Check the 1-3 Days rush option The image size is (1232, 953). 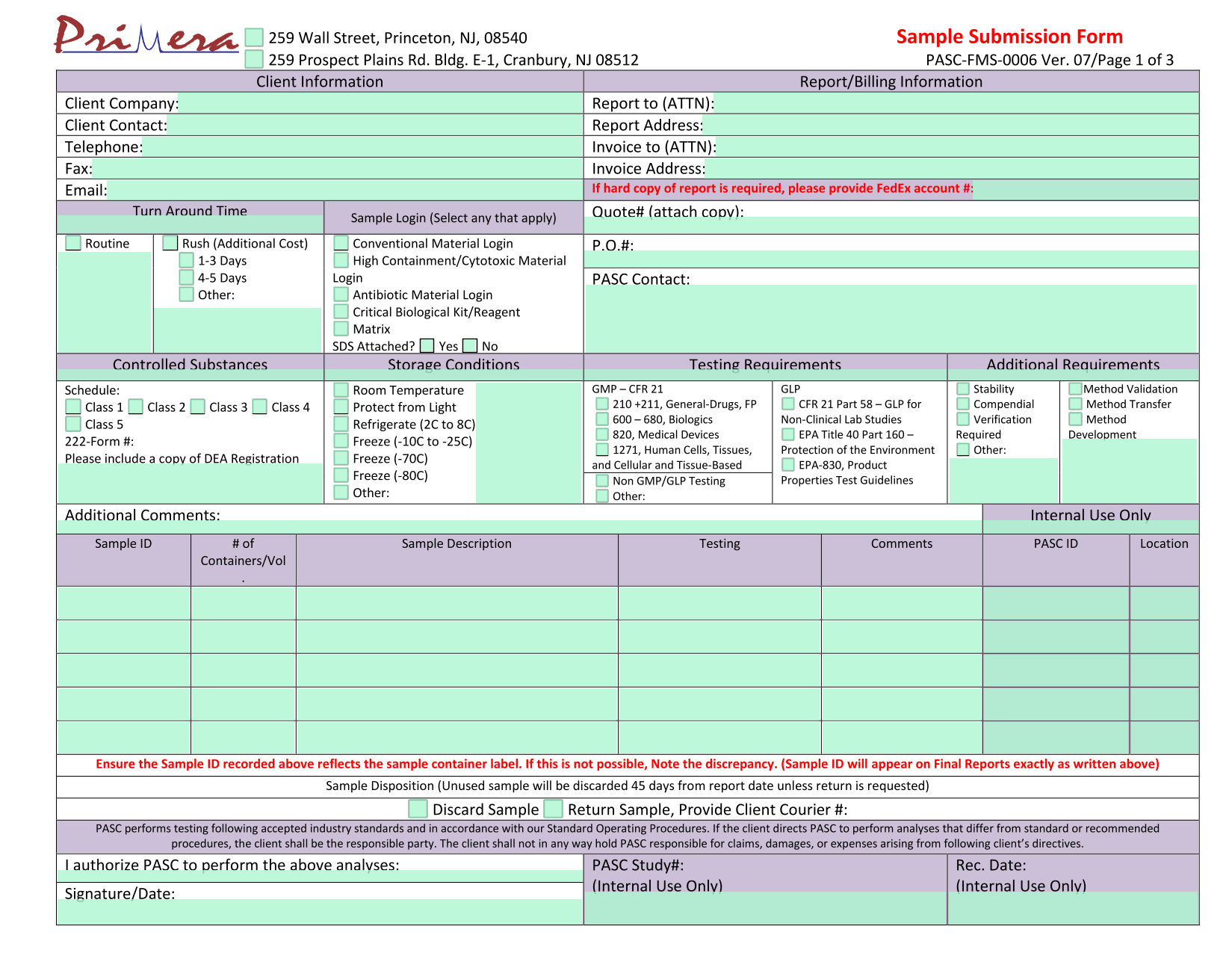tap(186, 260)
